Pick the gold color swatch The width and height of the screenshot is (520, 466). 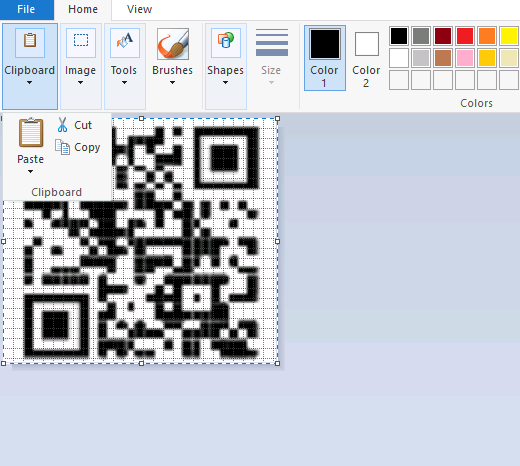(487, 58)
